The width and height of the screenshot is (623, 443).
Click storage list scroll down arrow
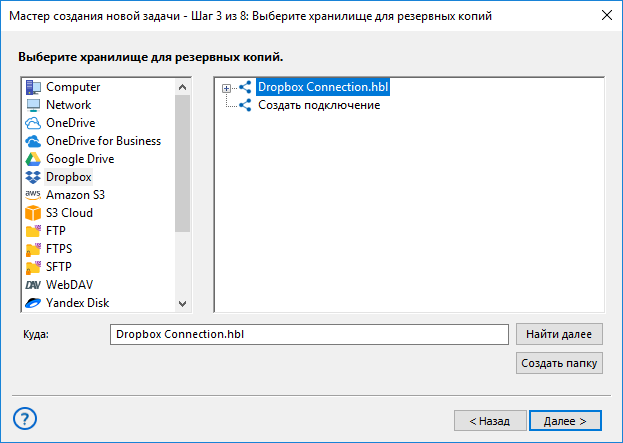(x=182, y=304)
